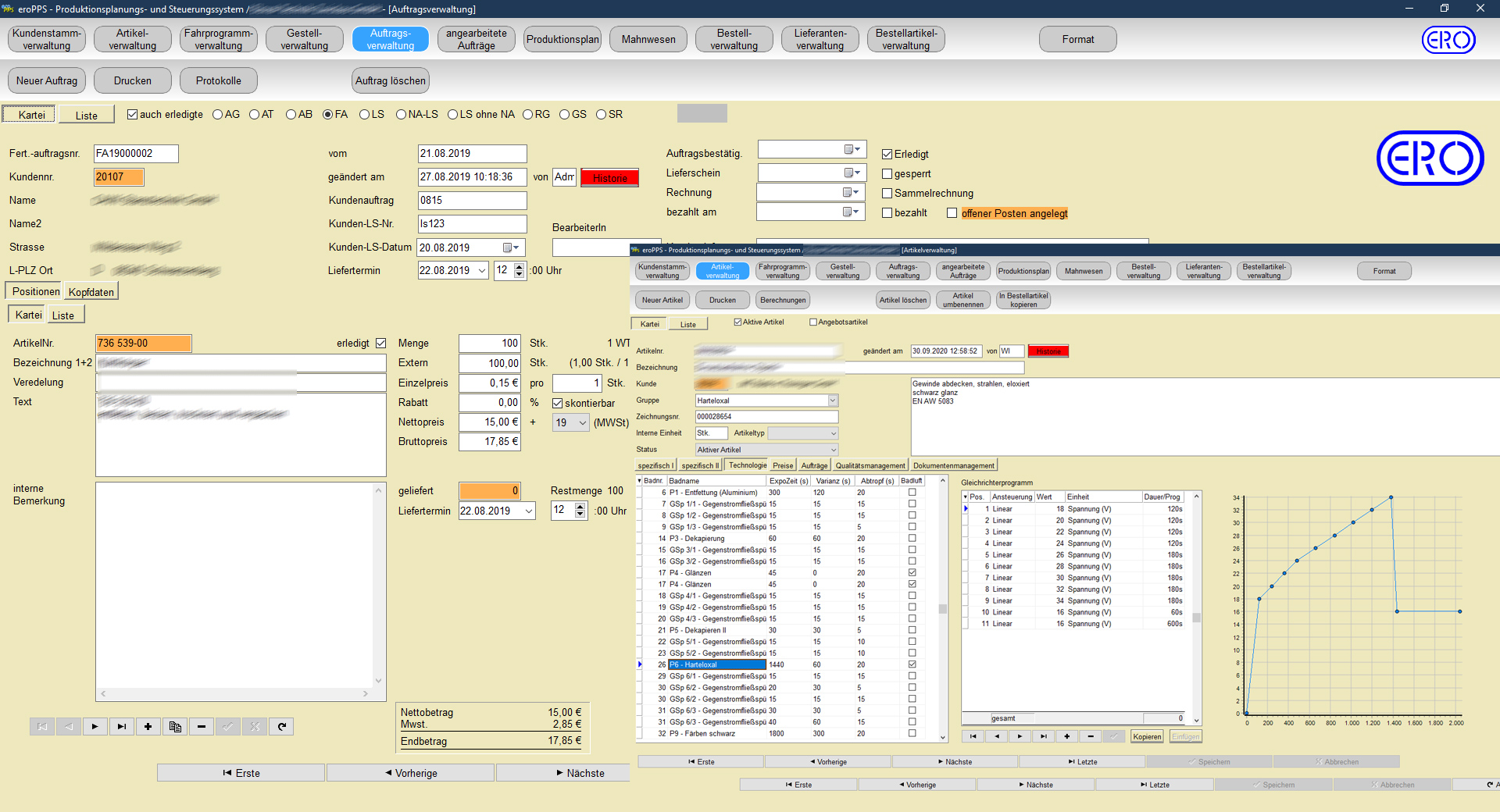The height and width of the screenshot is (812, 1500).
Task: Switch to the Kopfdaten tab
Action: point(91,292)
